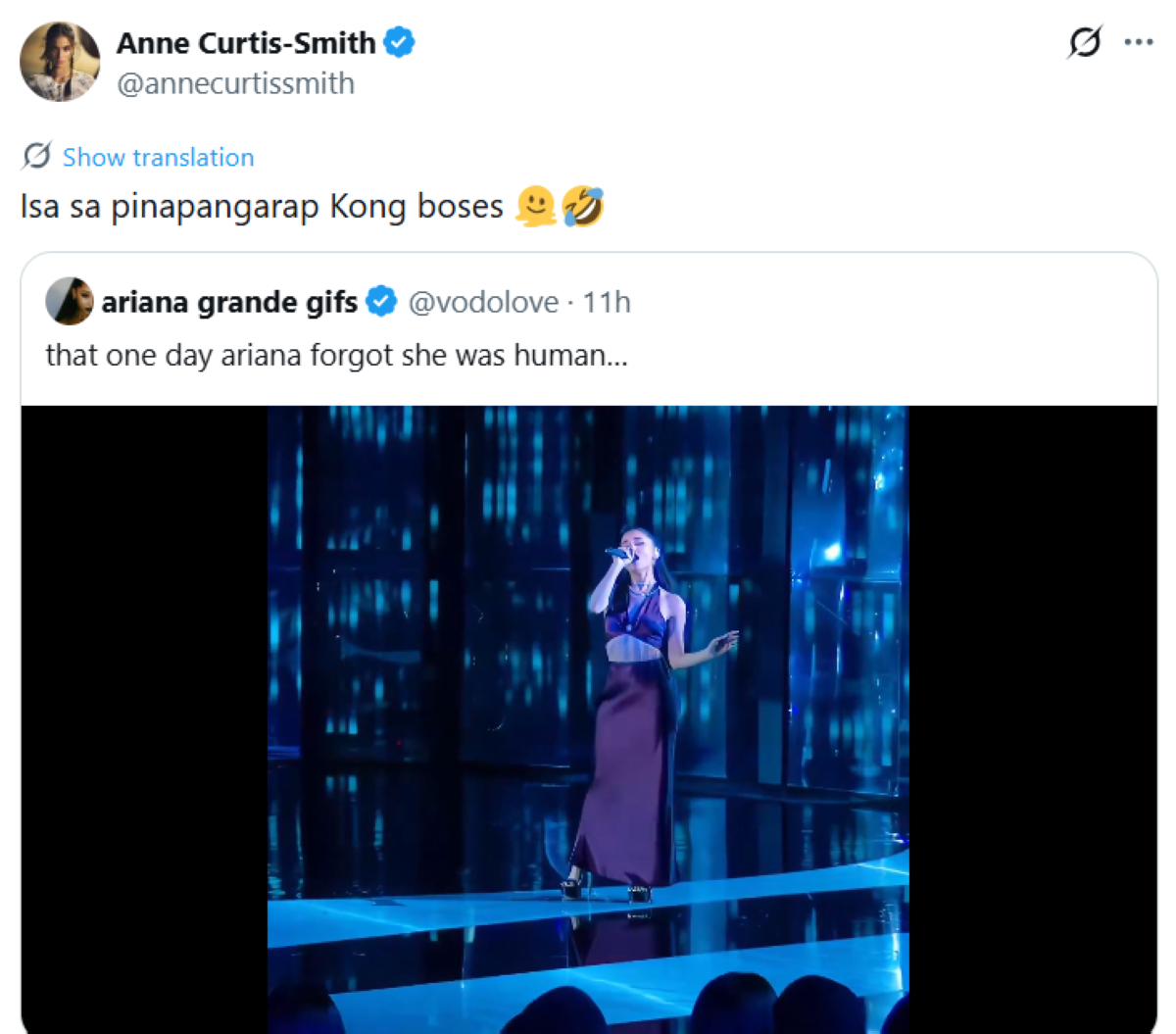Click the rolling laughing emoji
Viewport: 1176px width, 1034px height.
click(583, 207)
